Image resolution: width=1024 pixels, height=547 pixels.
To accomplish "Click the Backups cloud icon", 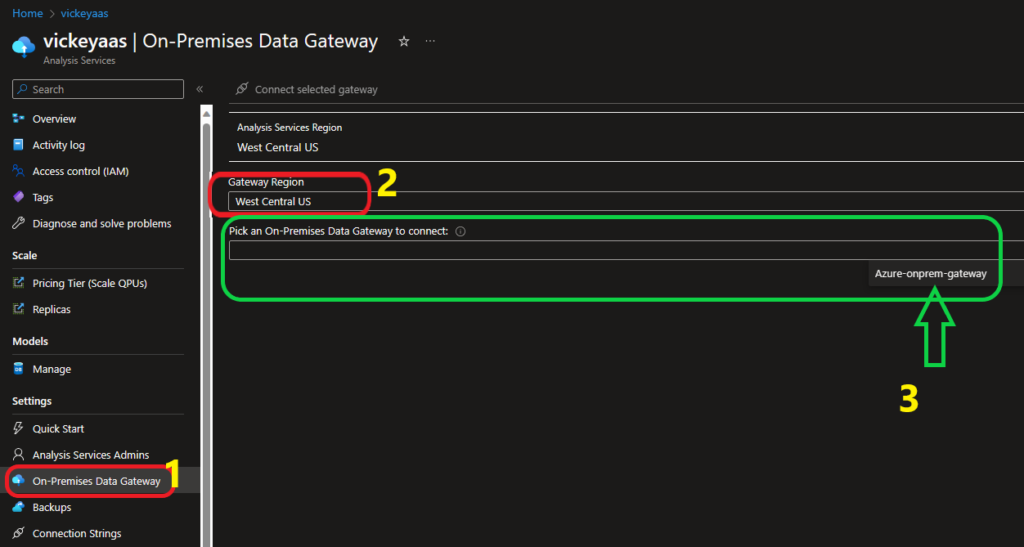I will [18, 507].
